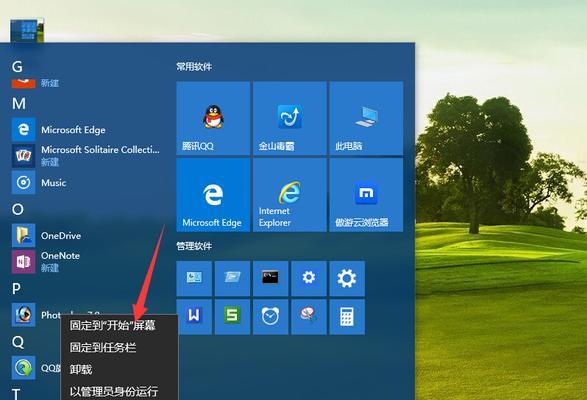Click the G letter header
Screen dimensions: 587x400
(17, 67)
